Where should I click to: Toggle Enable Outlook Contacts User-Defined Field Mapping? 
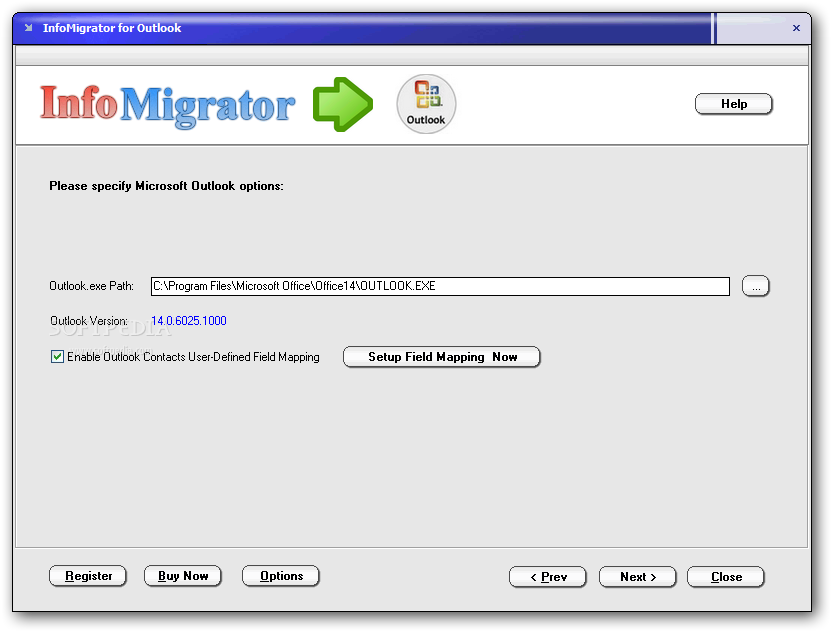[57, 357]
